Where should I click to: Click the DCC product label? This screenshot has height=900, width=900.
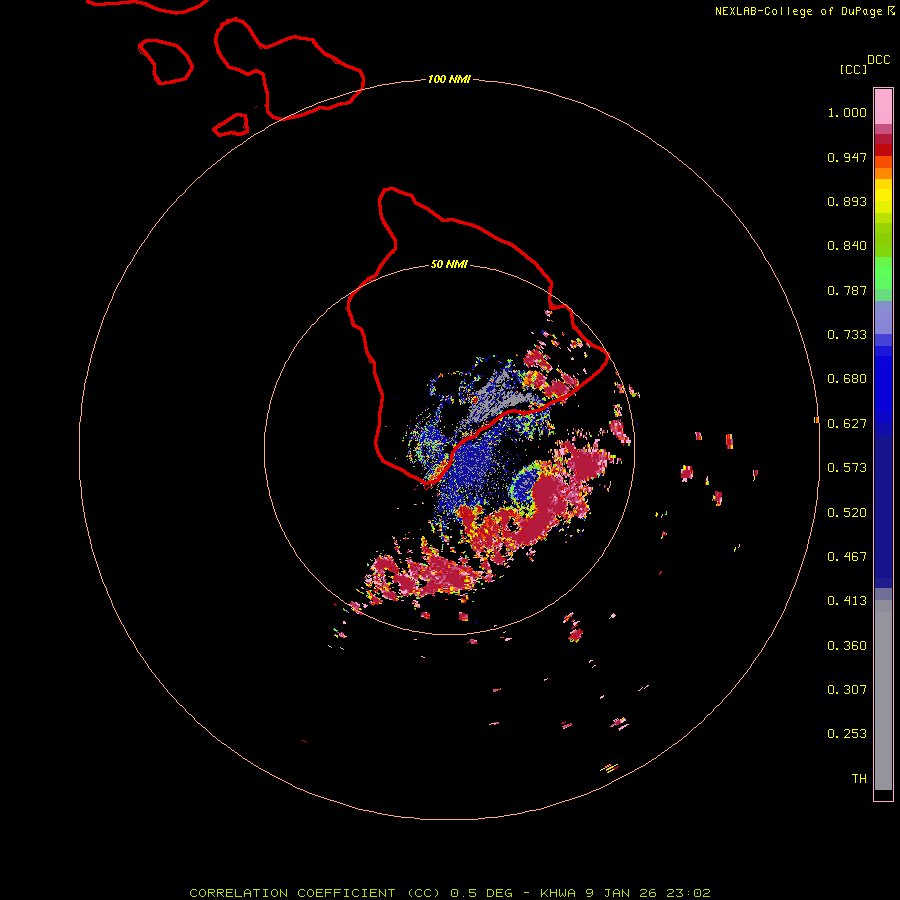pyautogui.click(x=879, y=60)
